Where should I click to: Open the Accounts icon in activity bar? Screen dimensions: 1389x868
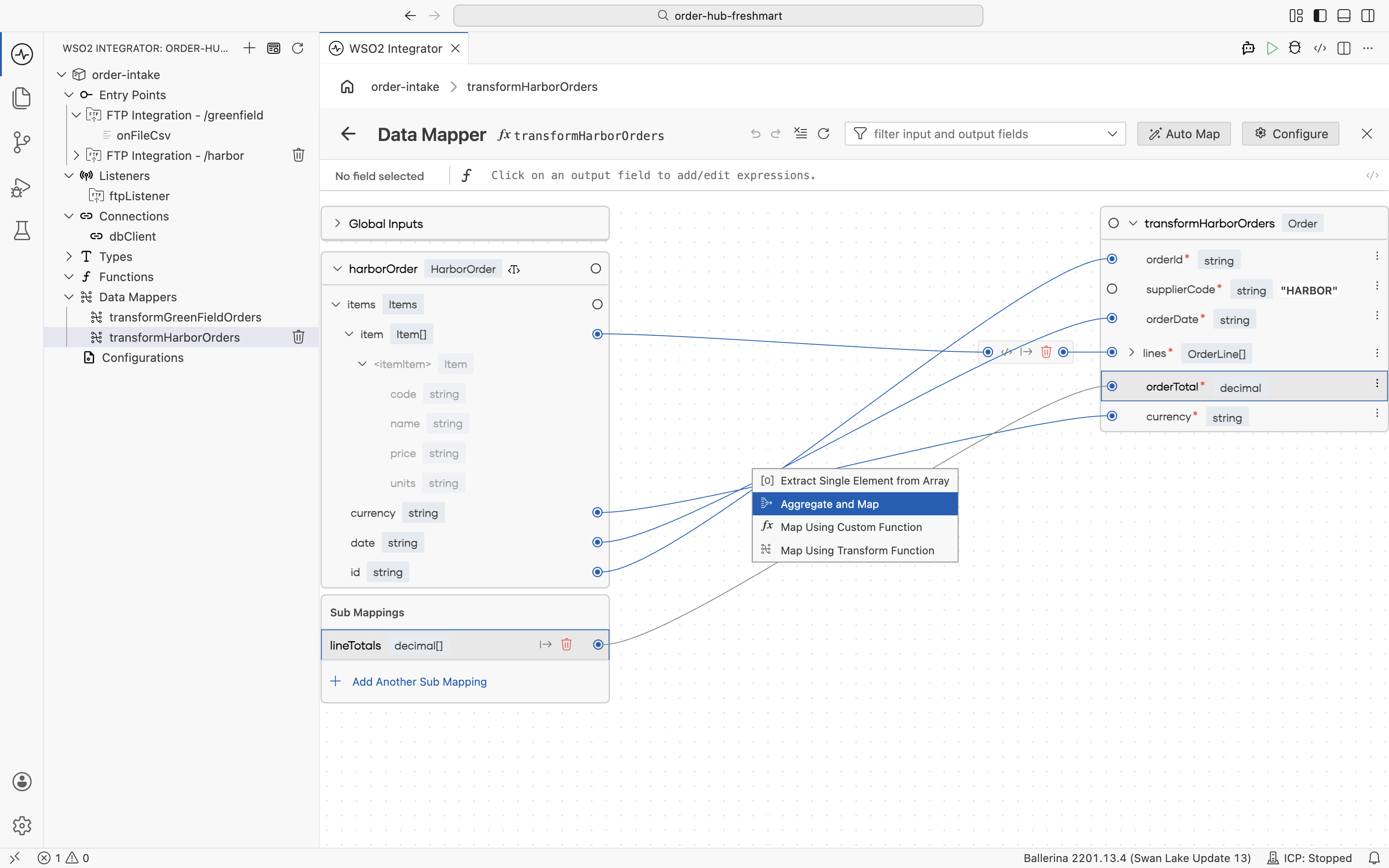[22, 782]
